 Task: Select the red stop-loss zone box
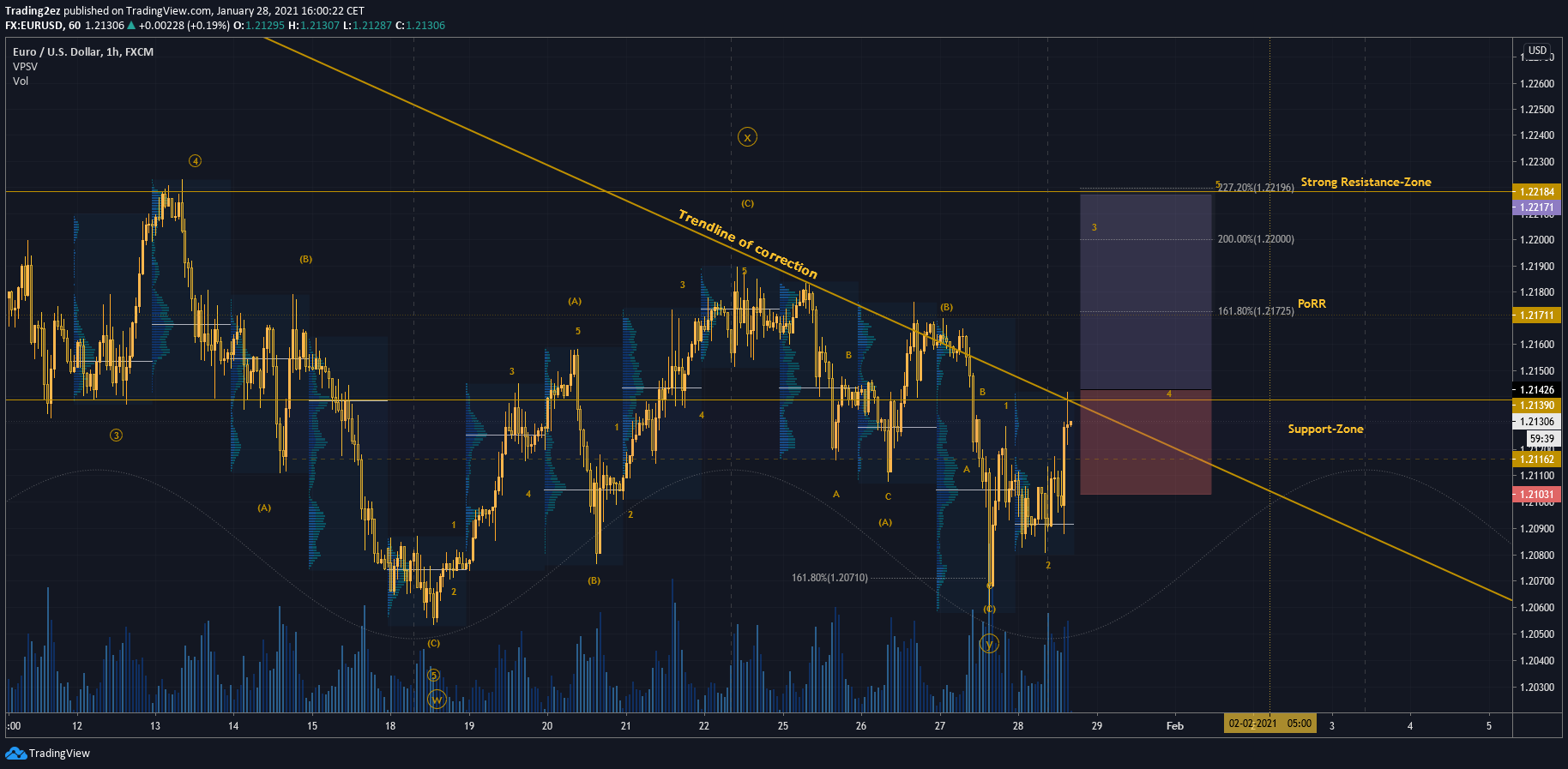point(1146,442)
